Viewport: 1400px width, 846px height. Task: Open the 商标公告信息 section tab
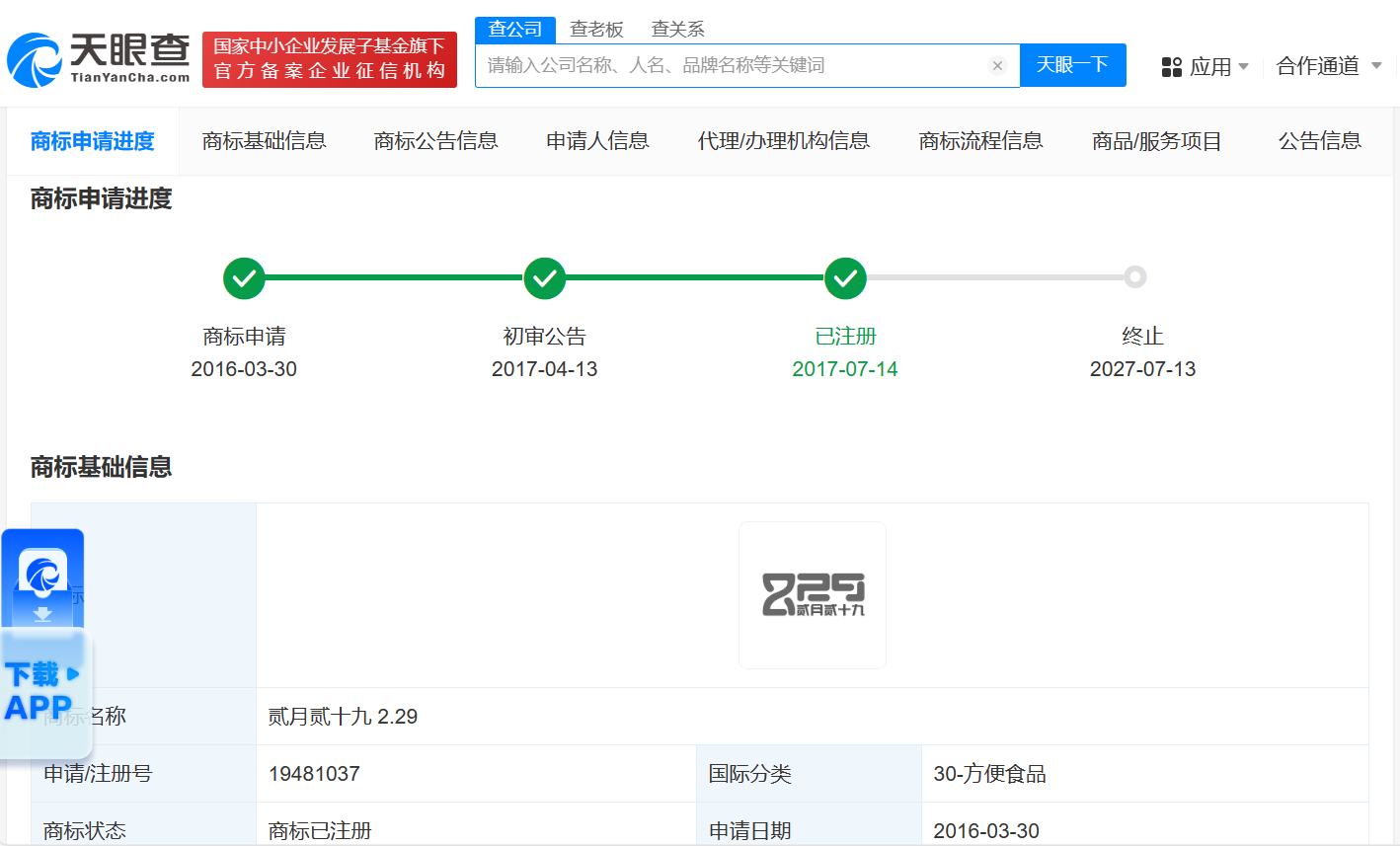[435, 141]
